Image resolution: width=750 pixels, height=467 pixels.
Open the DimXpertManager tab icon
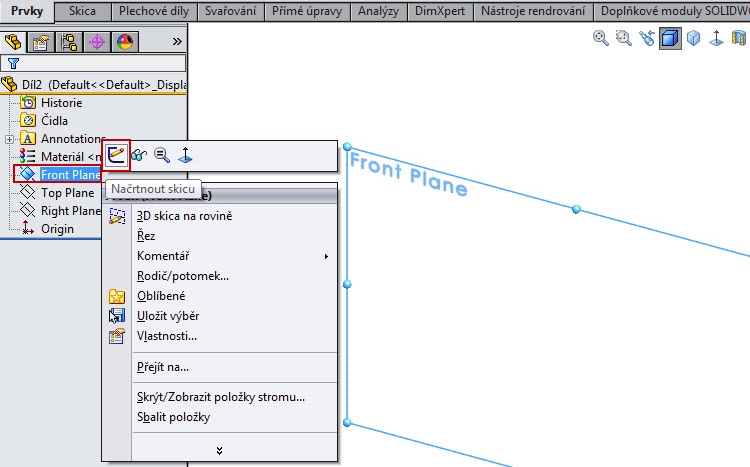pos(97,42)
